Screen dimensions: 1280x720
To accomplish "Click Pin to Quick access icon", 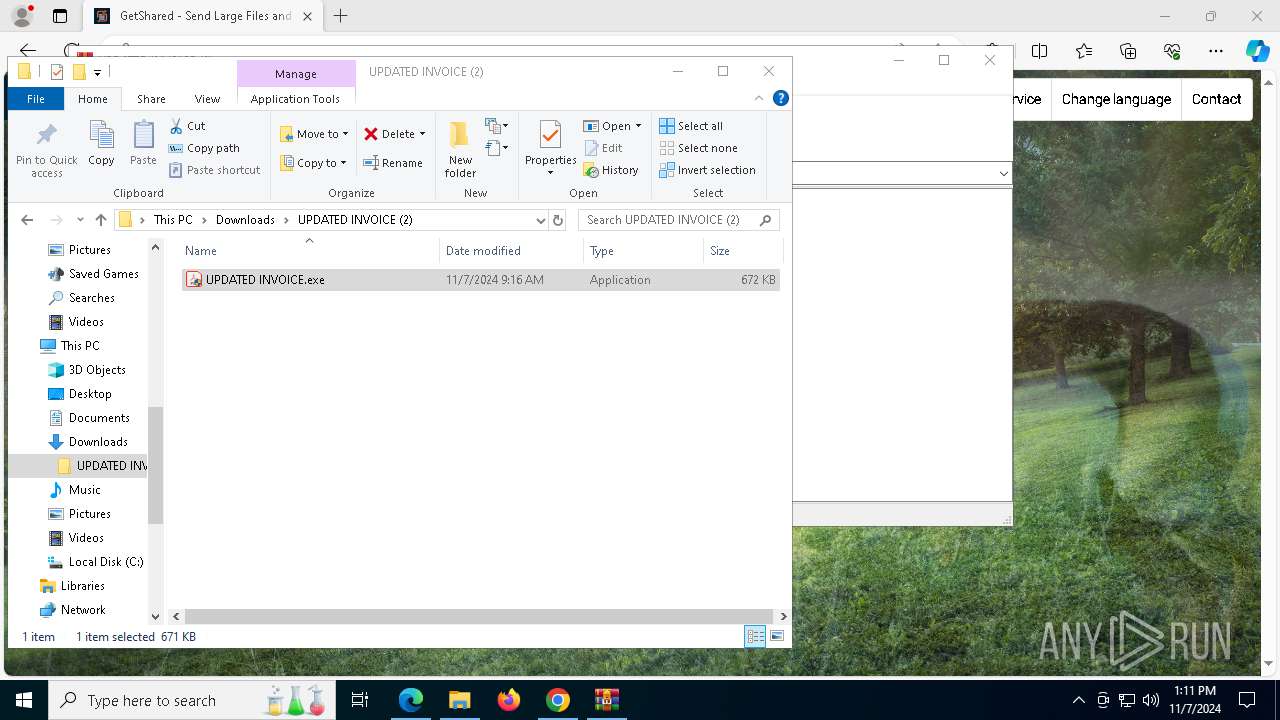I will [x=46, y=150].
